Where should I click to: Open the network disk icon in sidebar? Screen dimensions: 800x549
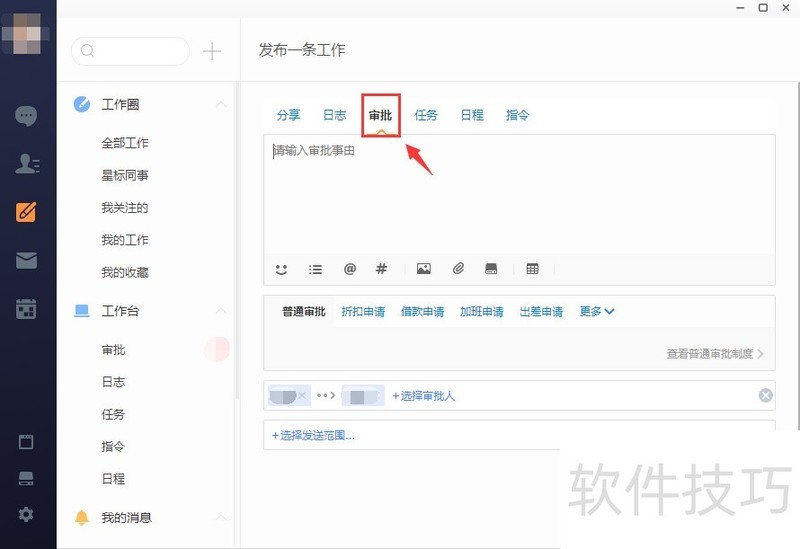click(26, 479)
